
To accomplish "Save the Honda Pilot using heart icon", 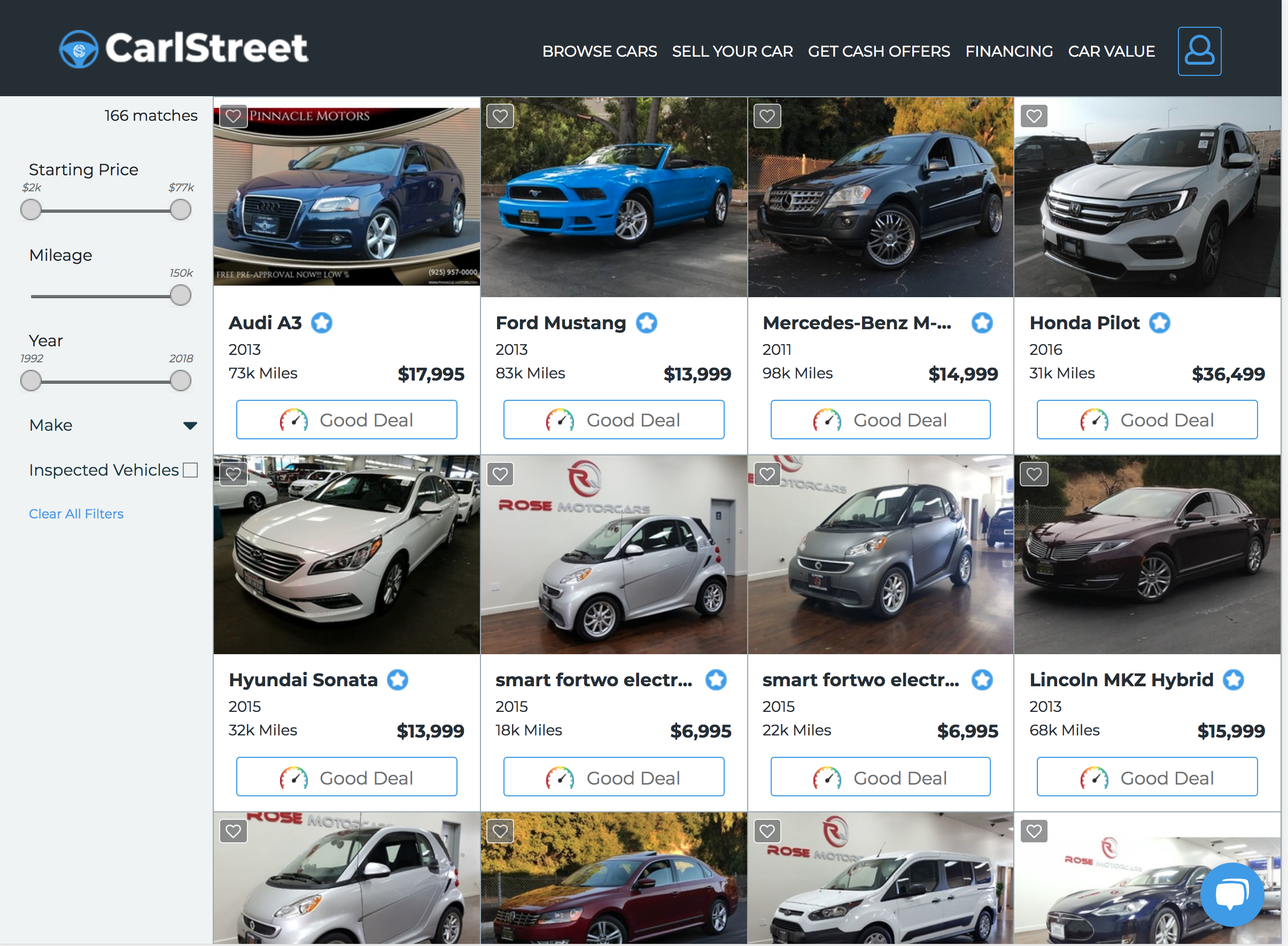I will [x=1033, y=117].
